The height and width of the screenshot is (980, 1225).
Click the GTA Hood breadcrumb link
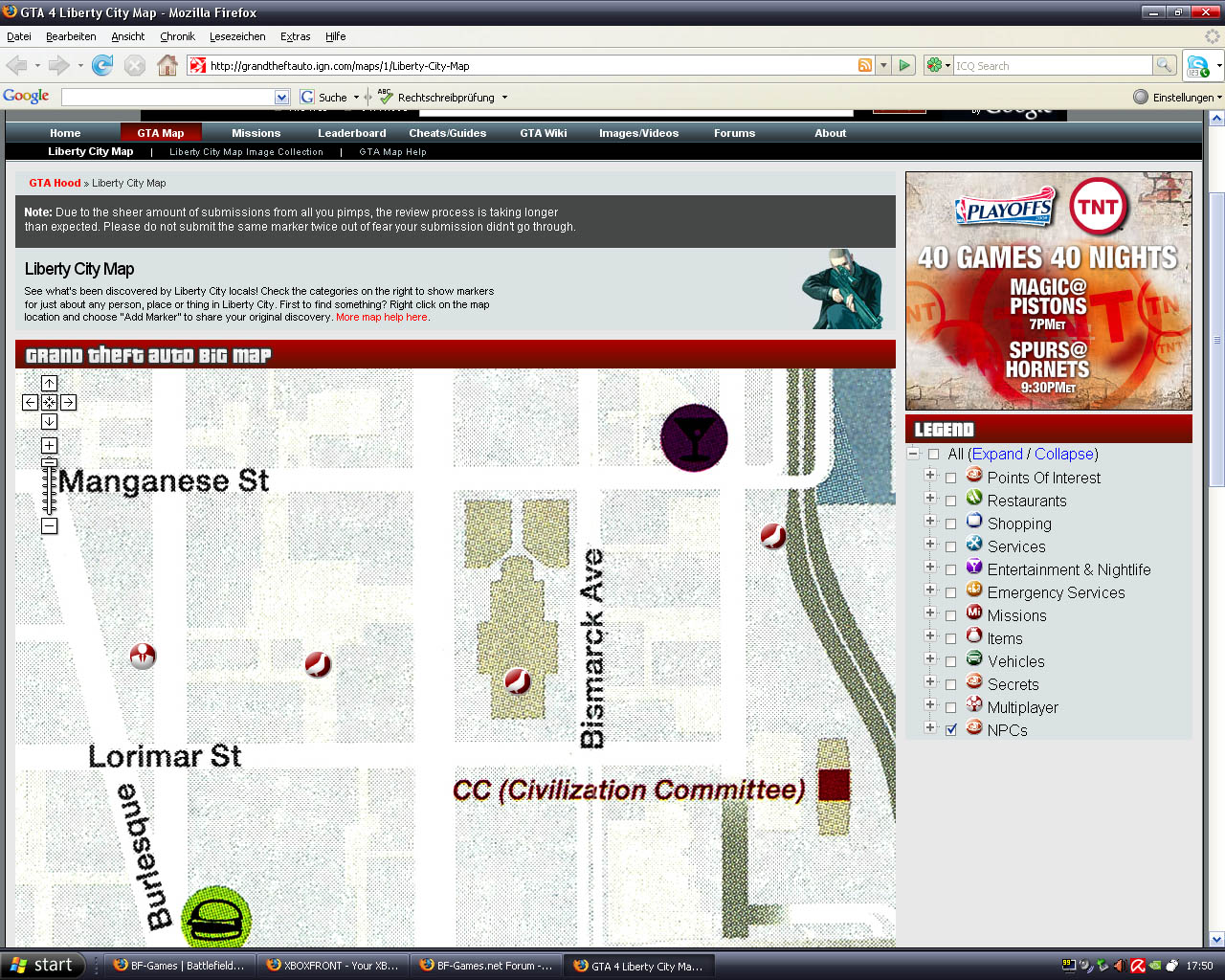pyautogui.click(x=55, y=183)
